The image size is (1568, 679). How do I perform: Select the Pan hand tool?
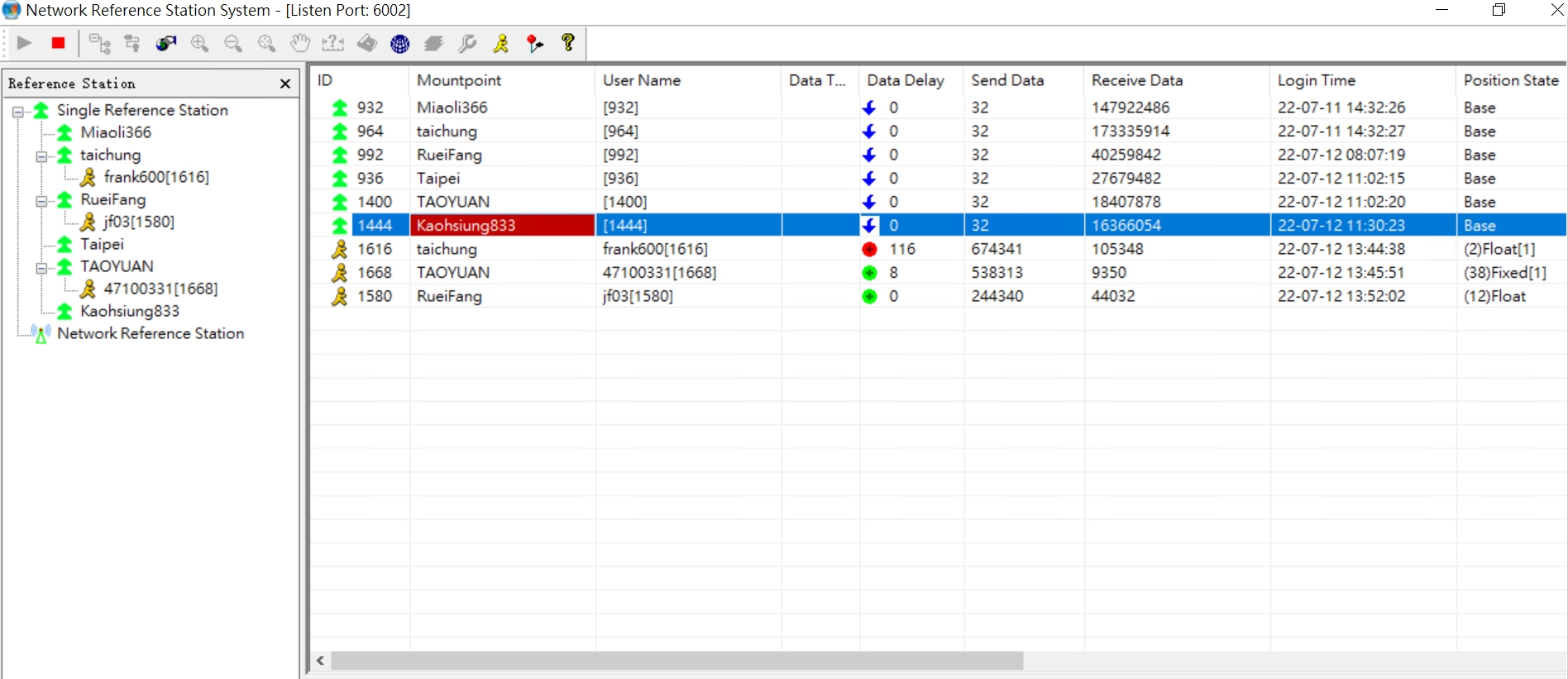300,43
